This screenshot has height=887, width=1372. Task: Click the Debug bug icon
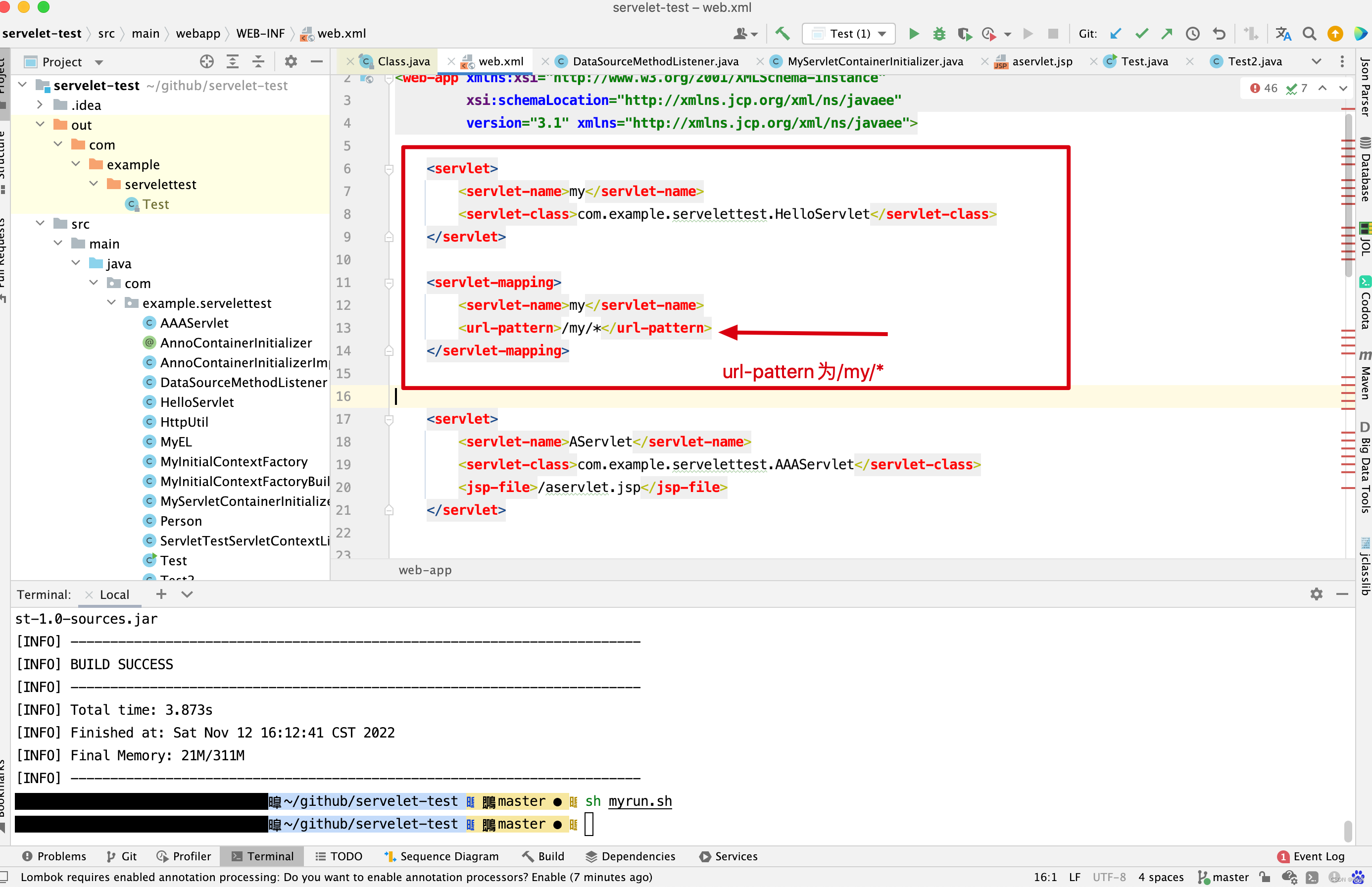point(939,34)
